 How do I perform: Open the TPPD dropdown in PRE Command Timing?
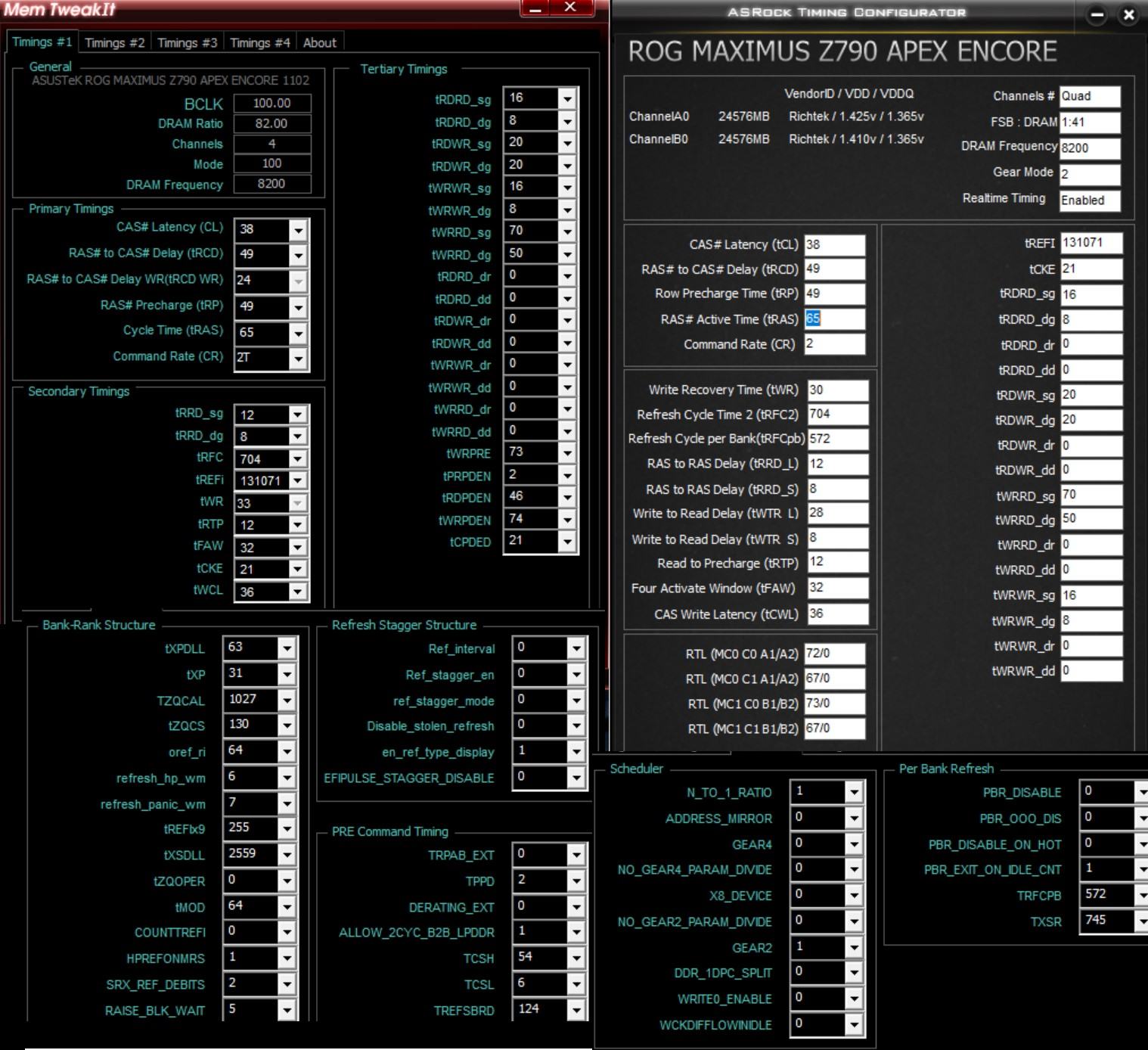(x=576, y=881)
